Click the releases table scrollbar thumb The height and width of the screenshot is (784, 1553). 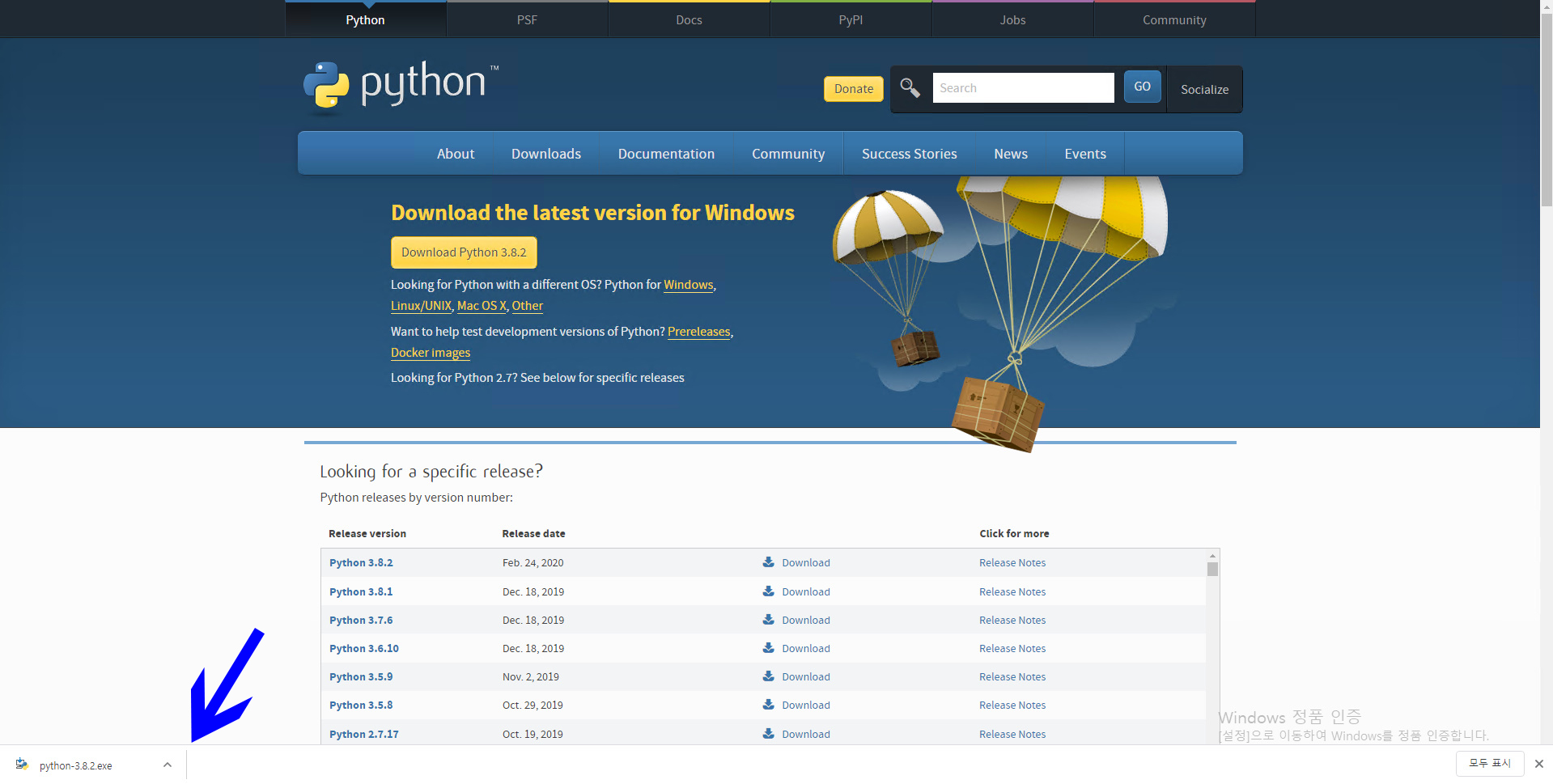[x=1212, y=569]
